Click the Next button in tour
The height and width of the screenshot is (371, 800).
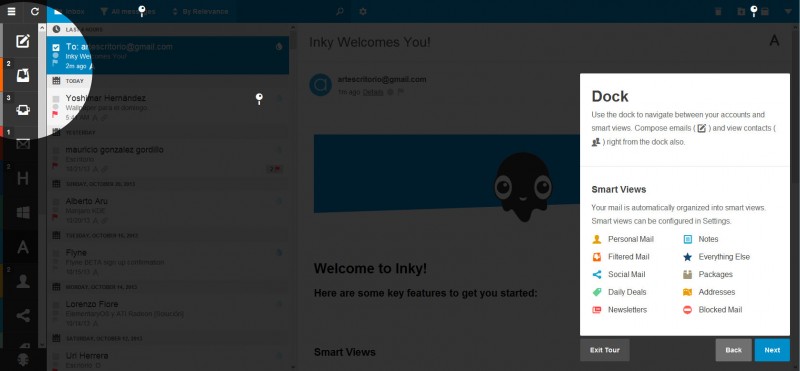click(x=772, y=350)
